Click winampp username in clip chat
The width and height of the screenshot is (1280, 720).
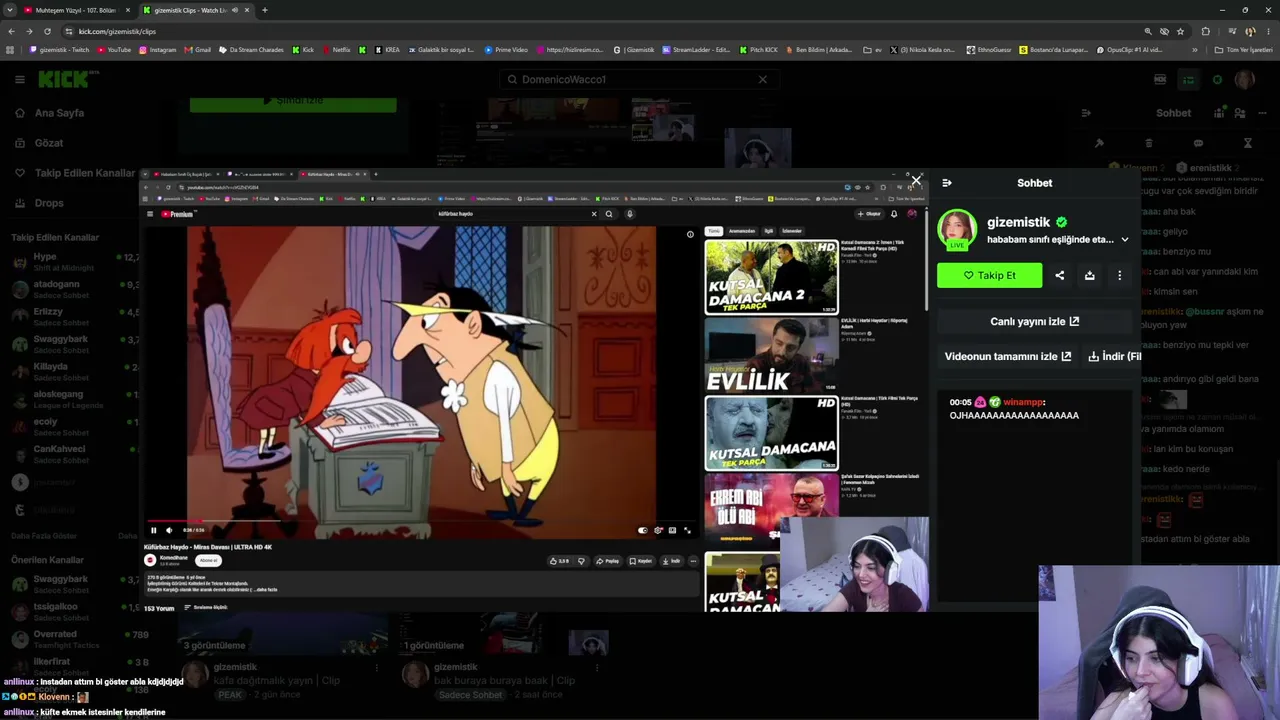pyautogui.click(x=1022, y=402)
